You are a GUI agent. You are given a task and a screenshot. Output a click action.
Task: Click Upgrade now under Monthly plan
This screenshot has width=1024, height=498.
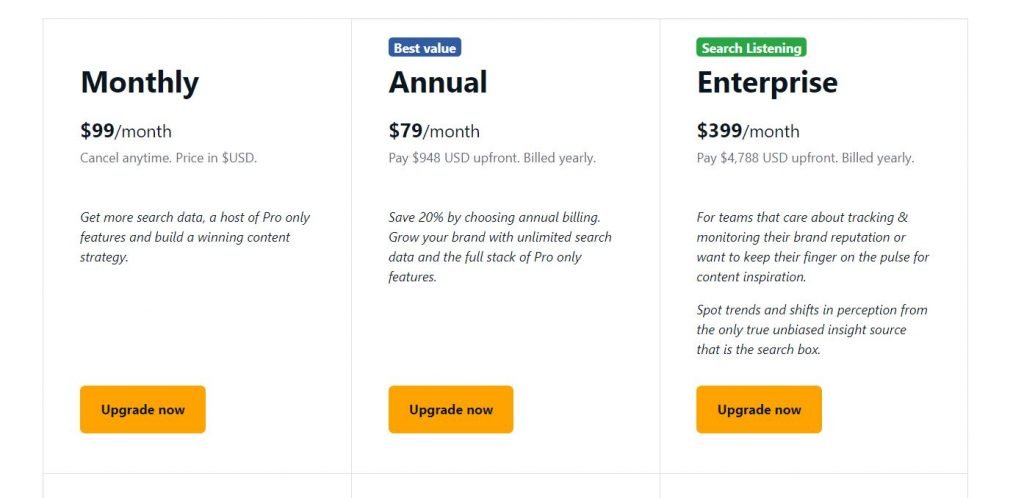click(142, 409)
